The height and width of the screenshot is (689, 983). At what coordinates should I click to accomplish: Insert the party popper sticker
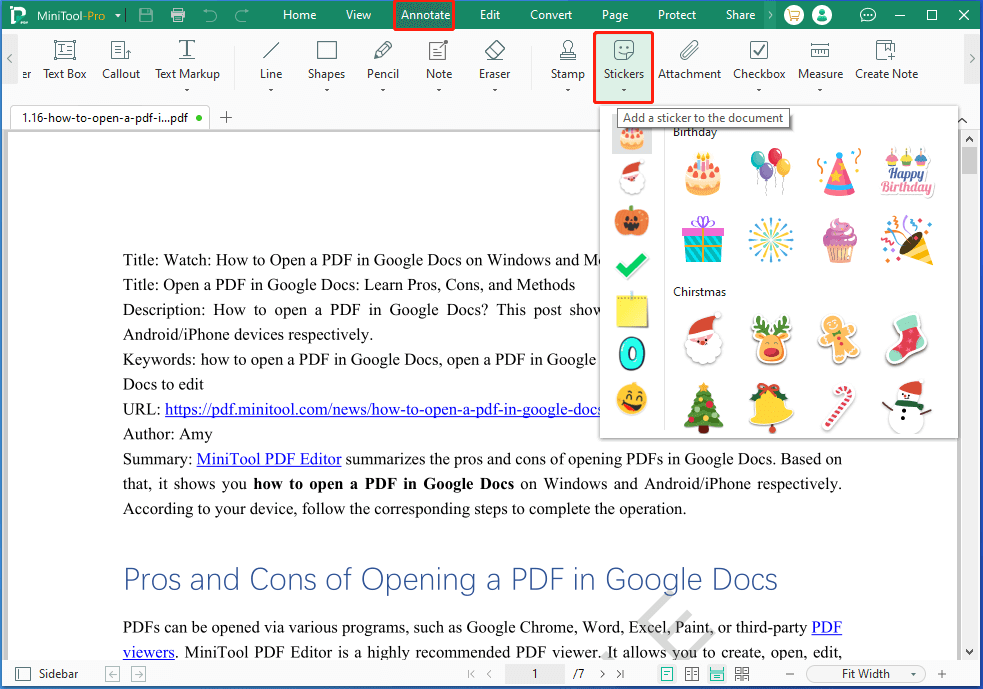tap(907, 239)
